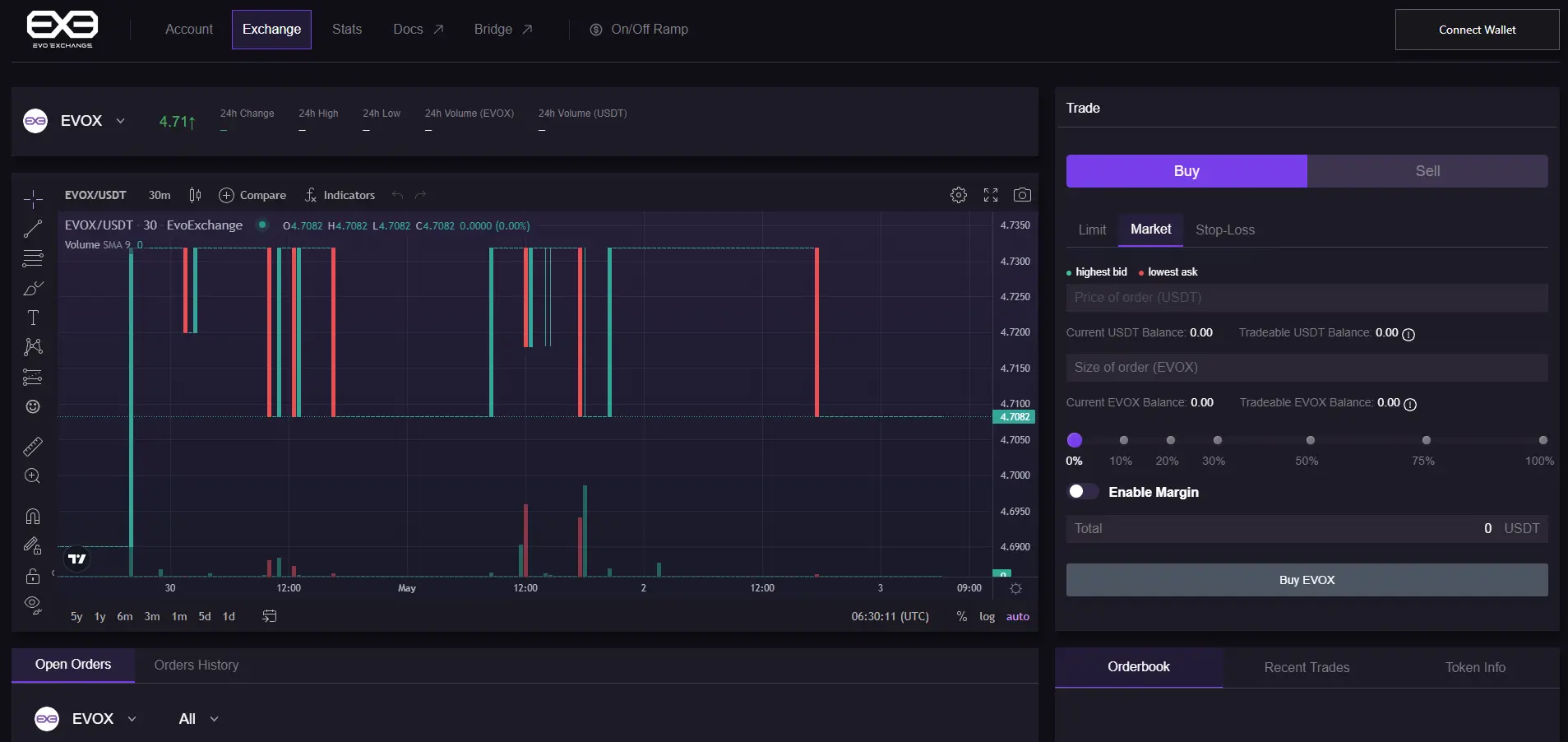
Task: Toggle auto scale on chart
Action: (x=1018, y=616)
